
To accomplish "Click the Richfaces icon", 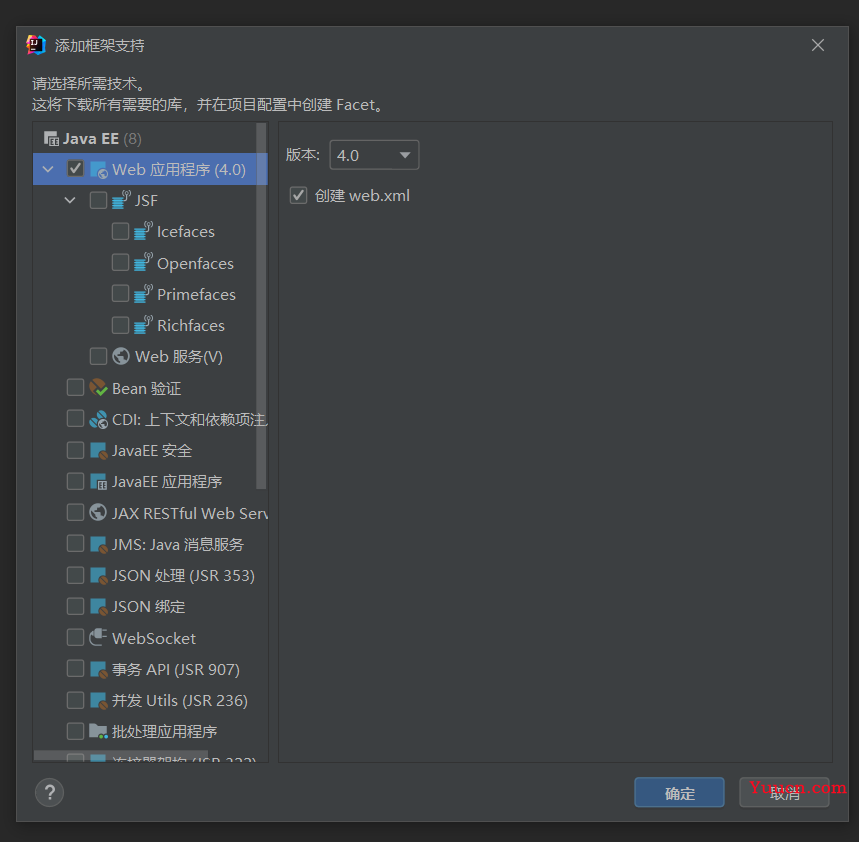I will click(x=143, y=325).
